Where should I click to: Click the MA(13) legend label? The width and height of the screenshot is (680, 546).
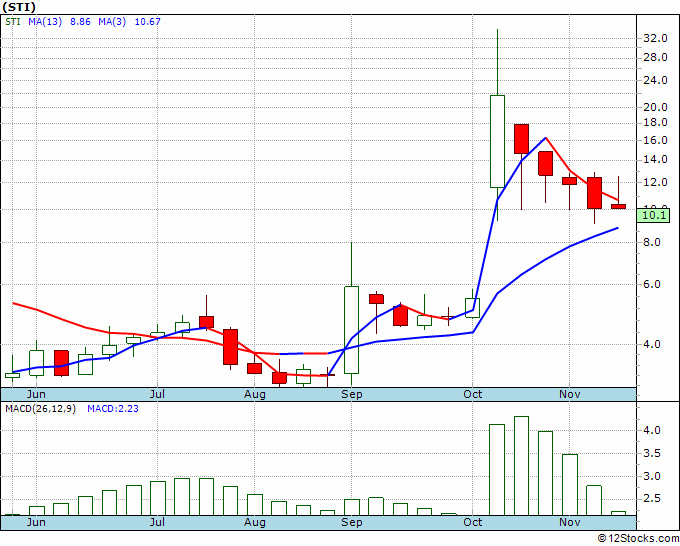(45, 22)
